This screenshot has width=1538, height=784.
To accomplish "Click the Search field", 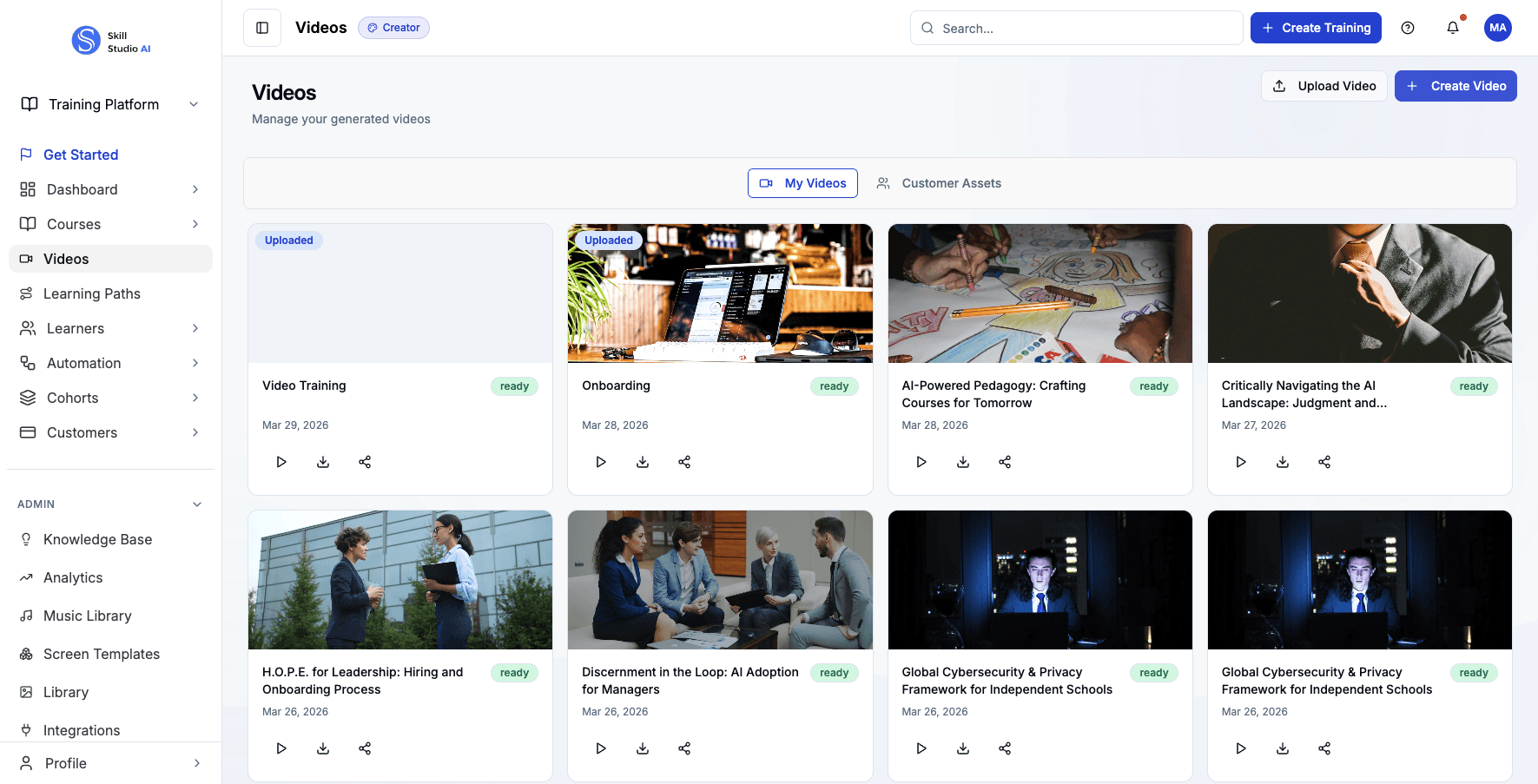I will (1076, 27).
